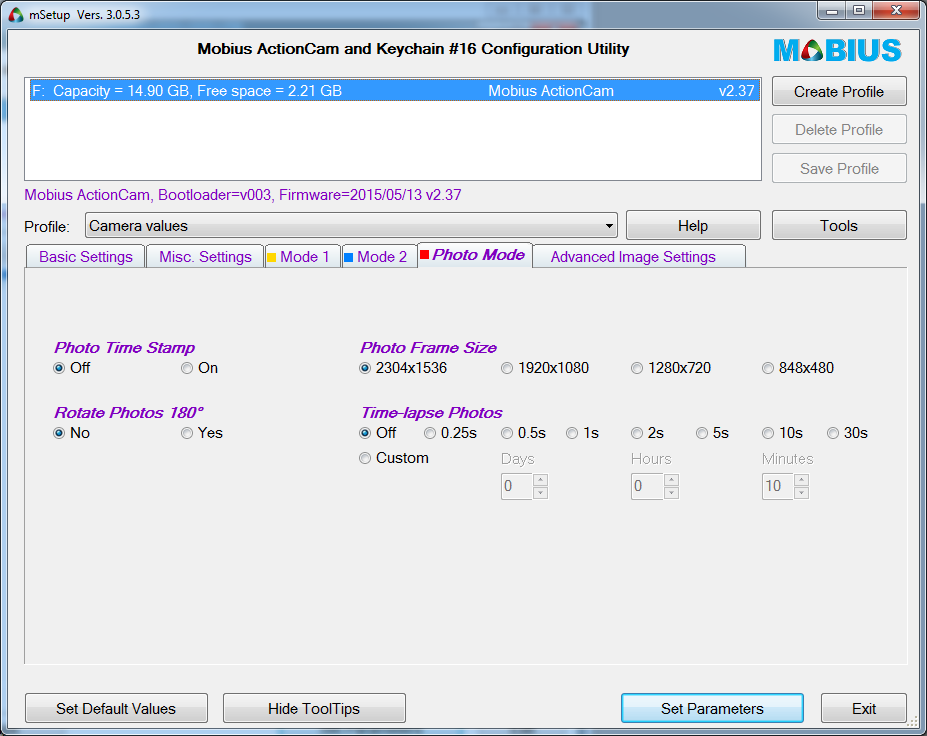
Task: Increase the Minutes spinner value
Action: point(802,479)
